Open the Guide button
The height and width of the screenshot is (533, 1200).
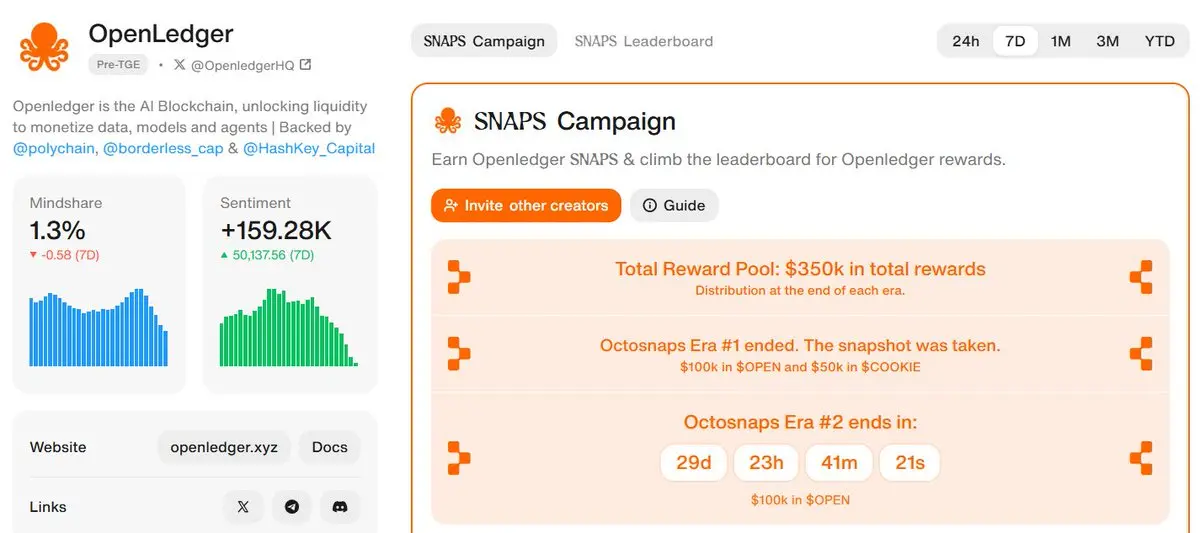click(x=674, y=205)
